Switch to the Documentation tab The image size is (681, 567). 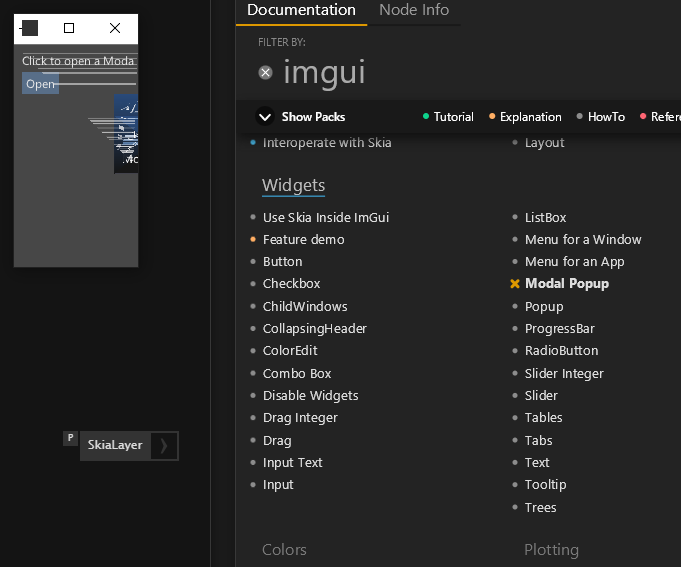(301, 10)
